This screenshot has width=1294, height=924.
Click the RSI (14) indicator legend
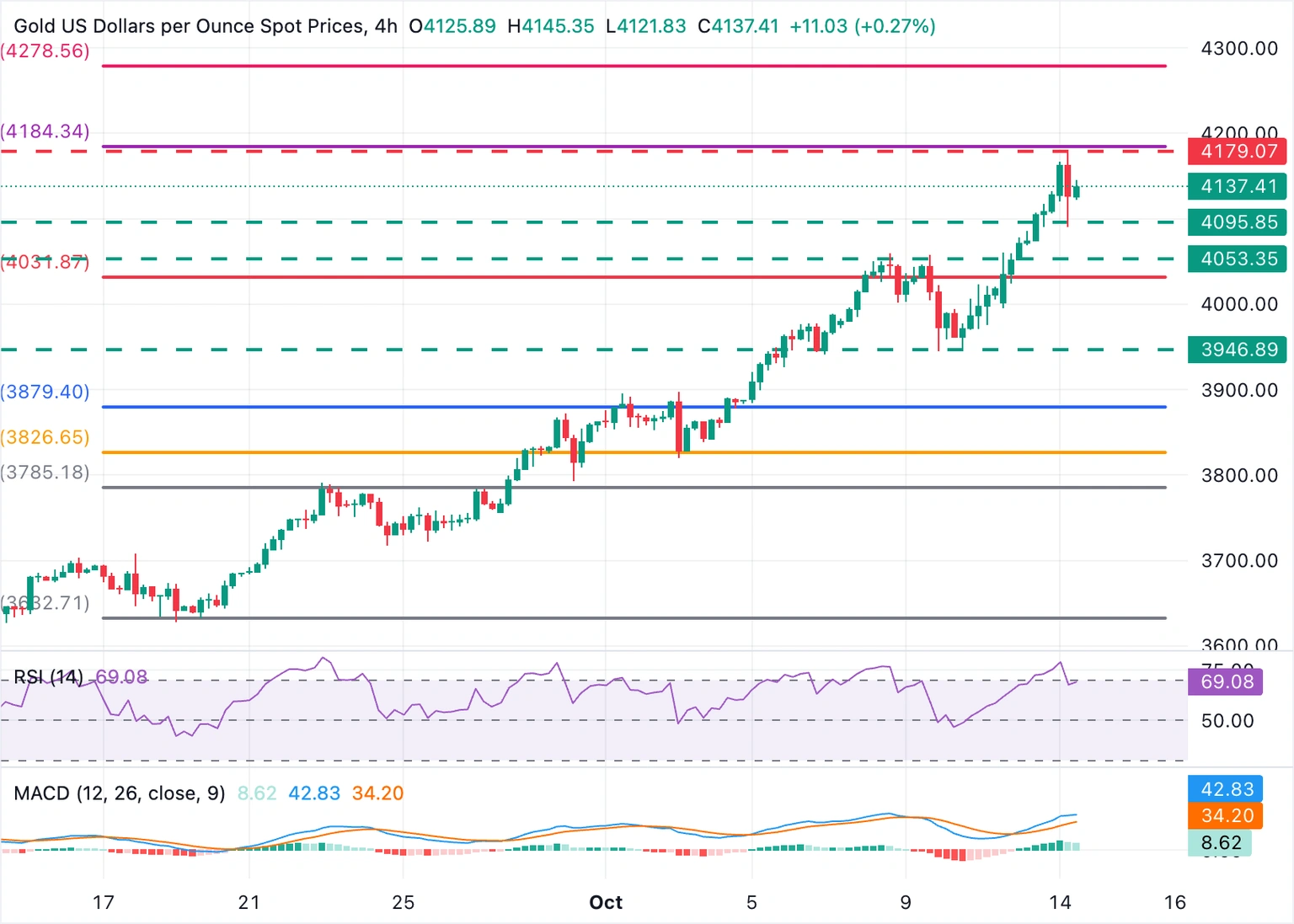point(48,677)
